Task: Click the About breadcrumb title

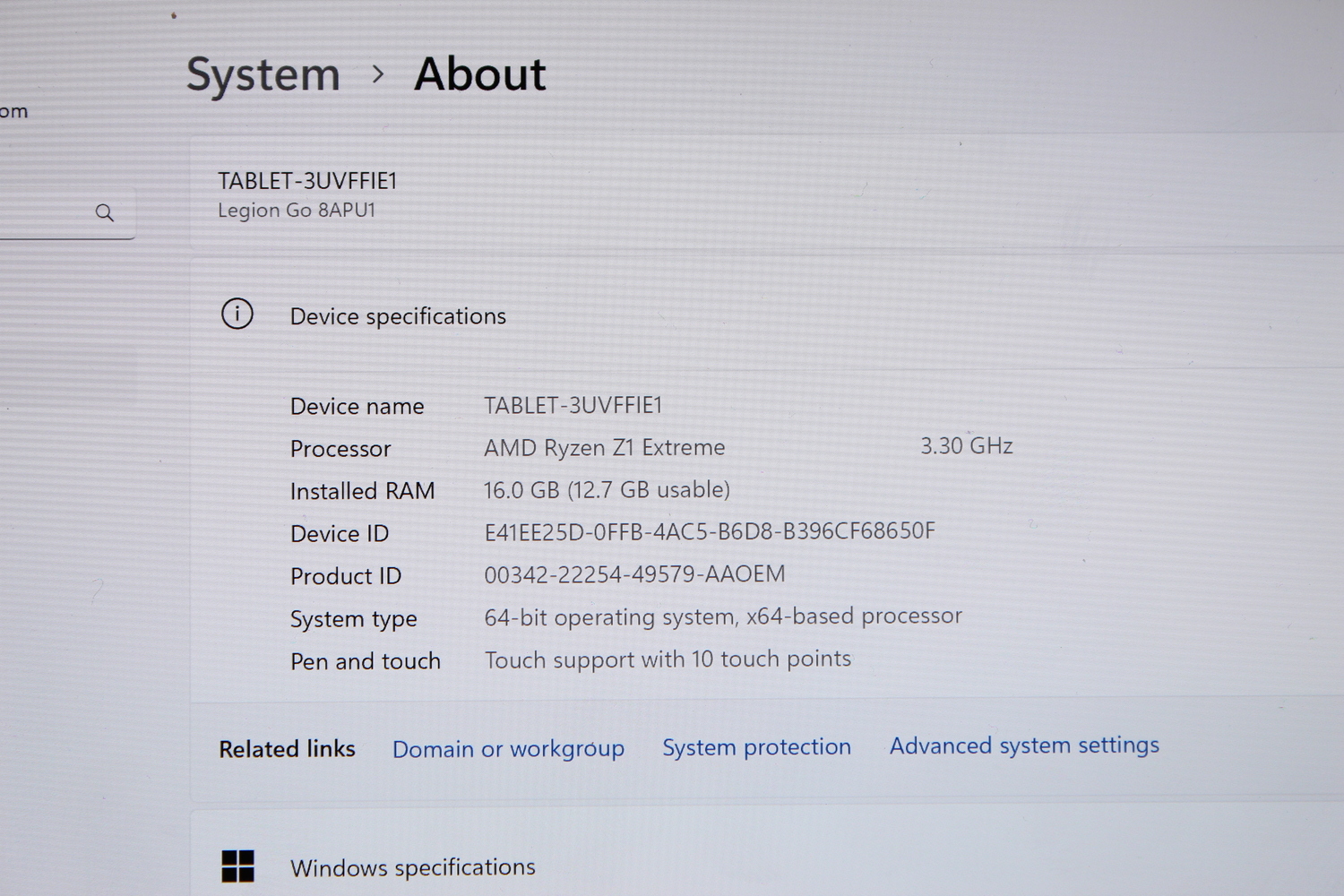Action: click(479, 74)
